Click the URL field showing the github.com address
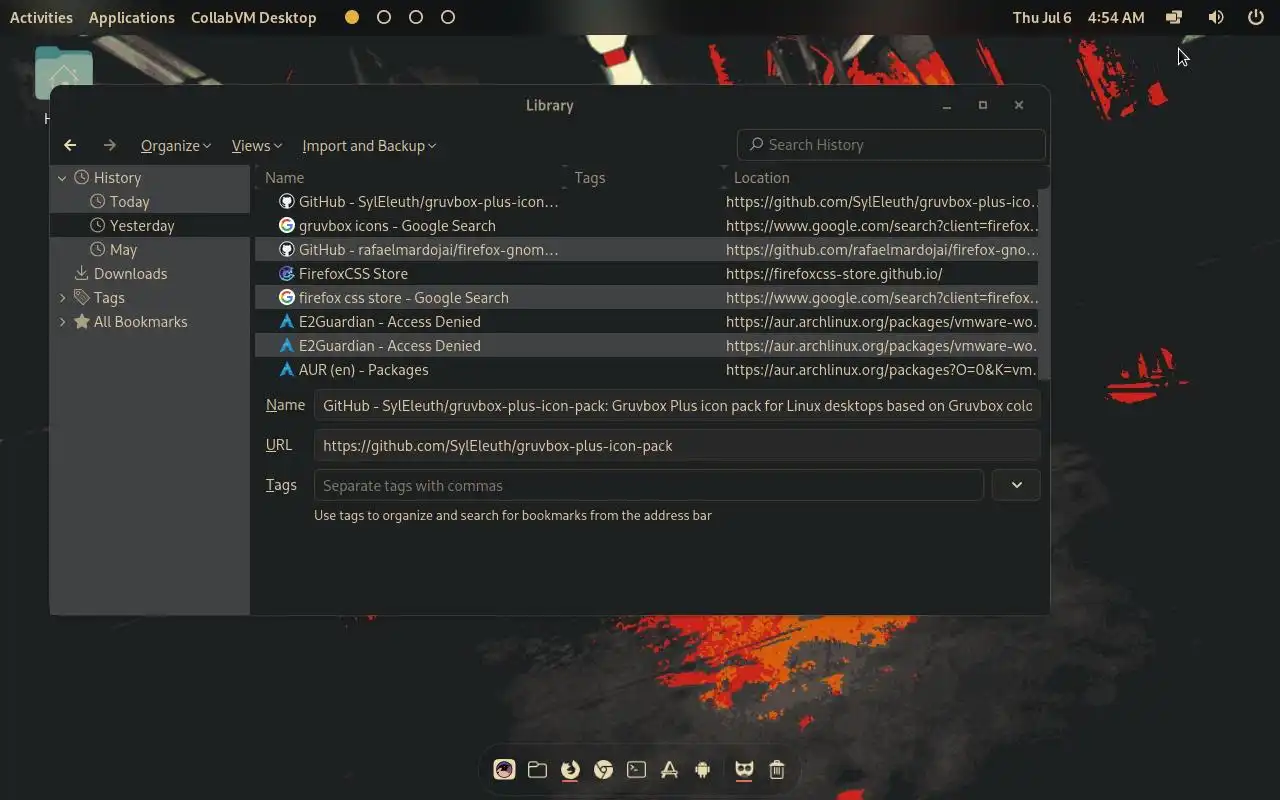1280x800 pixels. tap(677, 445)
